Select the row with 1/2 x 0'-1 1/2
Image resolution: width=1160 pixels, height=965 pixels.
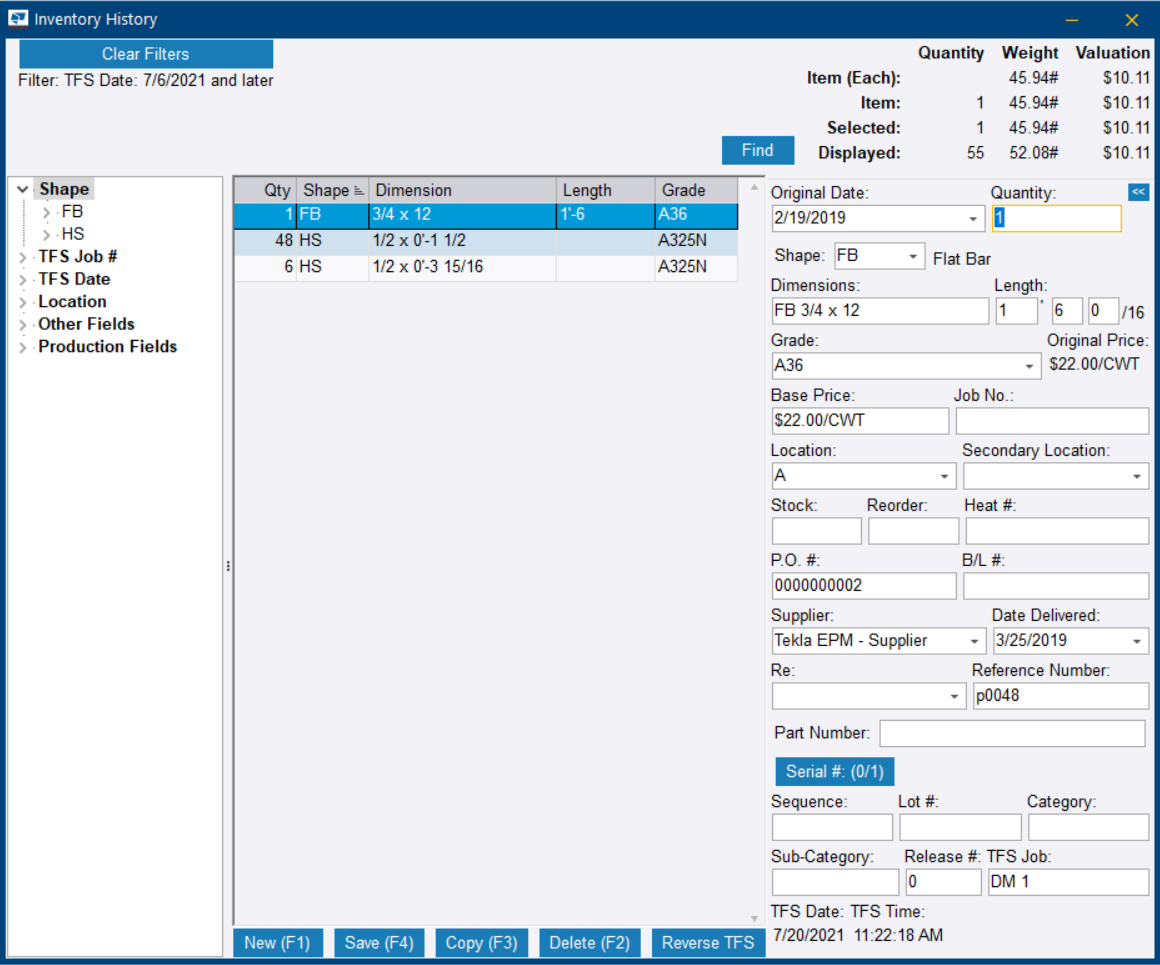pos(486,241)
